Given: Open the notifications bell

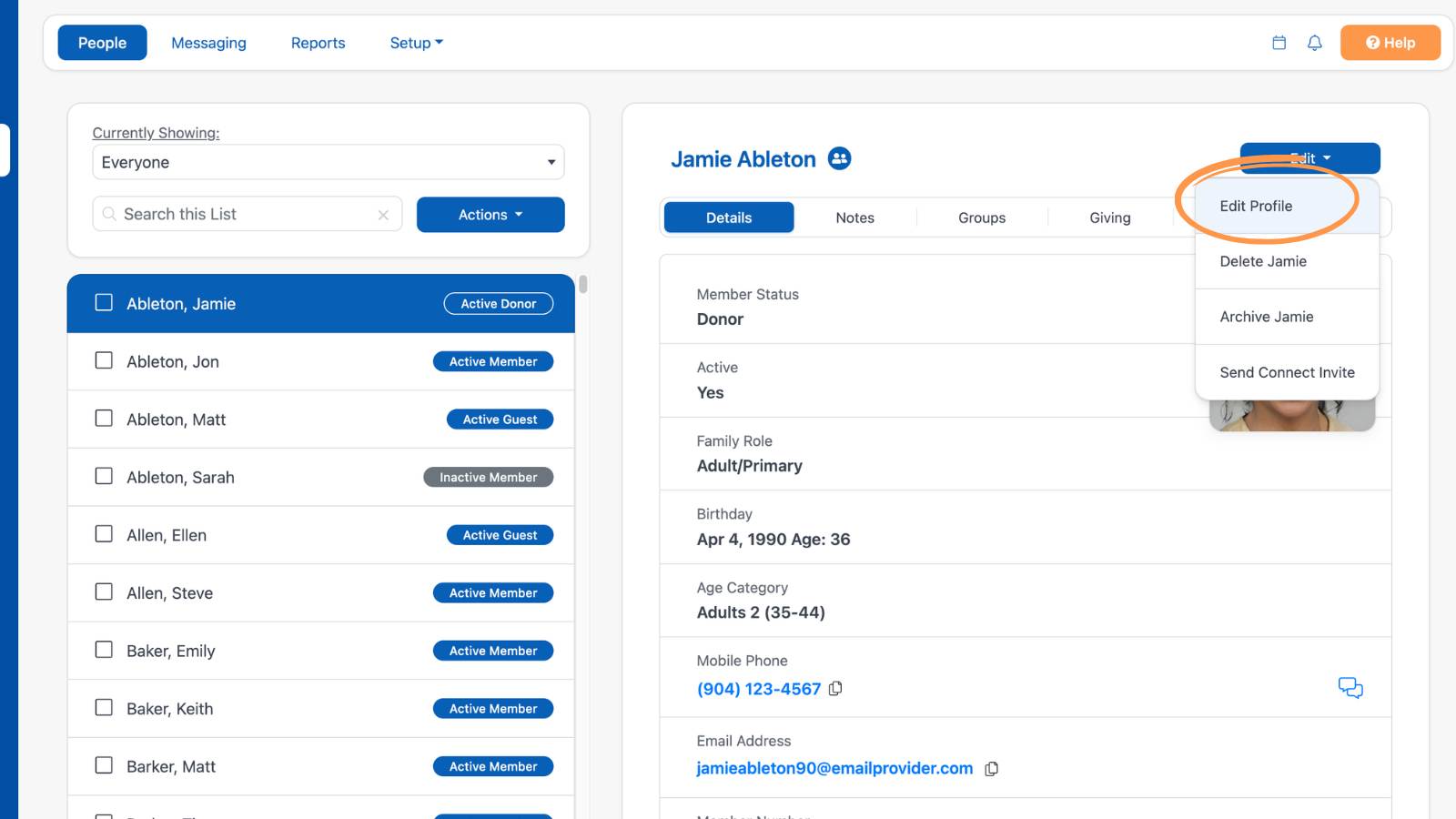Looking at the screenshot, I should (1314, 43).
